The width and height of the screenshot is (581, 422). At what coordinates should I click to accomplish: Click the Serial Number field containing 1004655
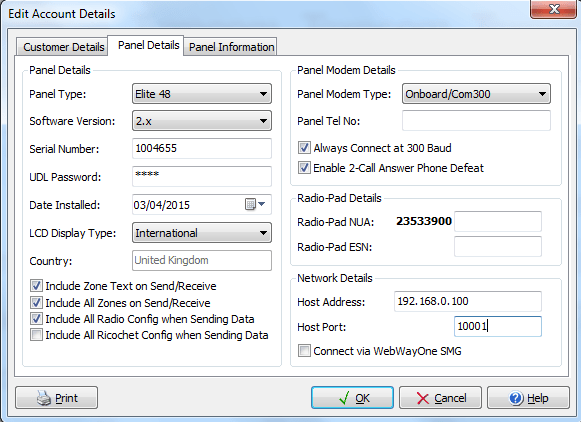202,149
